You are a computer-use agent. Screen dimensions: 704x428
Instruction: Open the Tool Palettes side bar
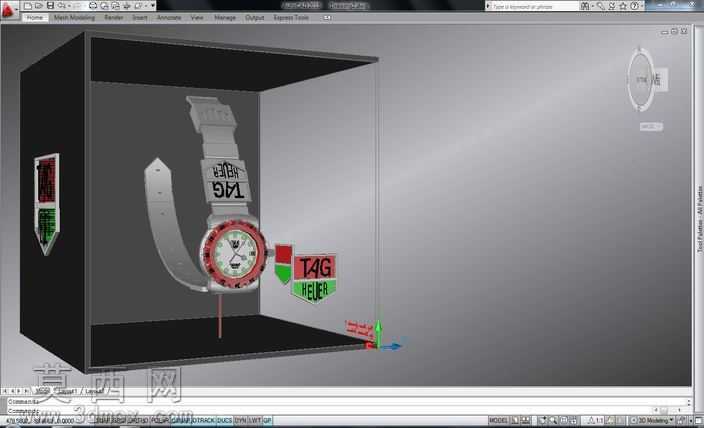click(x=699, y=220)
